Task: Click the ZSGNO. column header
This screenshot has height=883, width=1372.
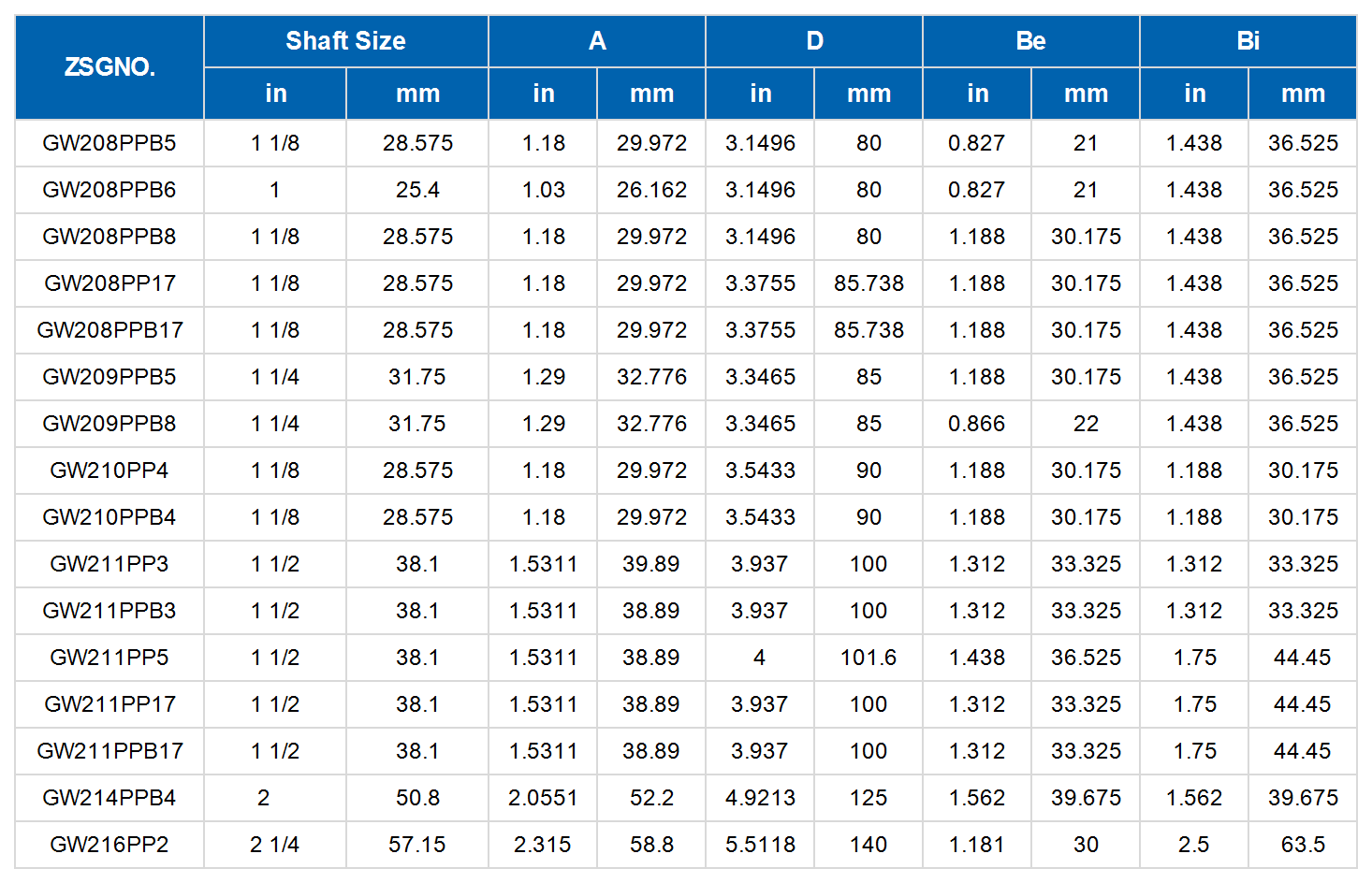Action: pos(109,67)
